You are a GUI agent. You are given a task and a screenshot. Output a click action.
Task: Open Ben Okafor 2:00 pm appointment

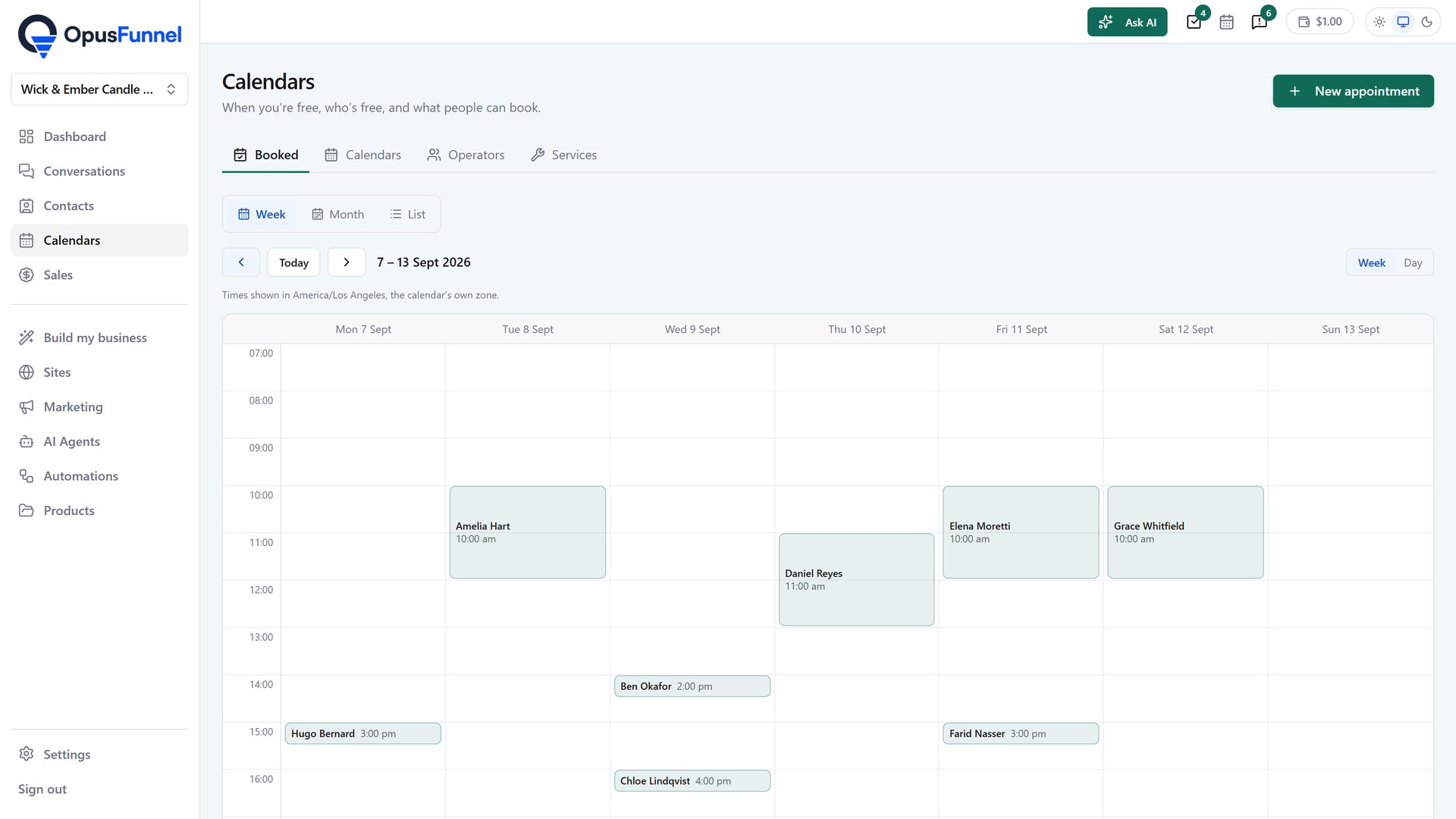click(692, 686)
